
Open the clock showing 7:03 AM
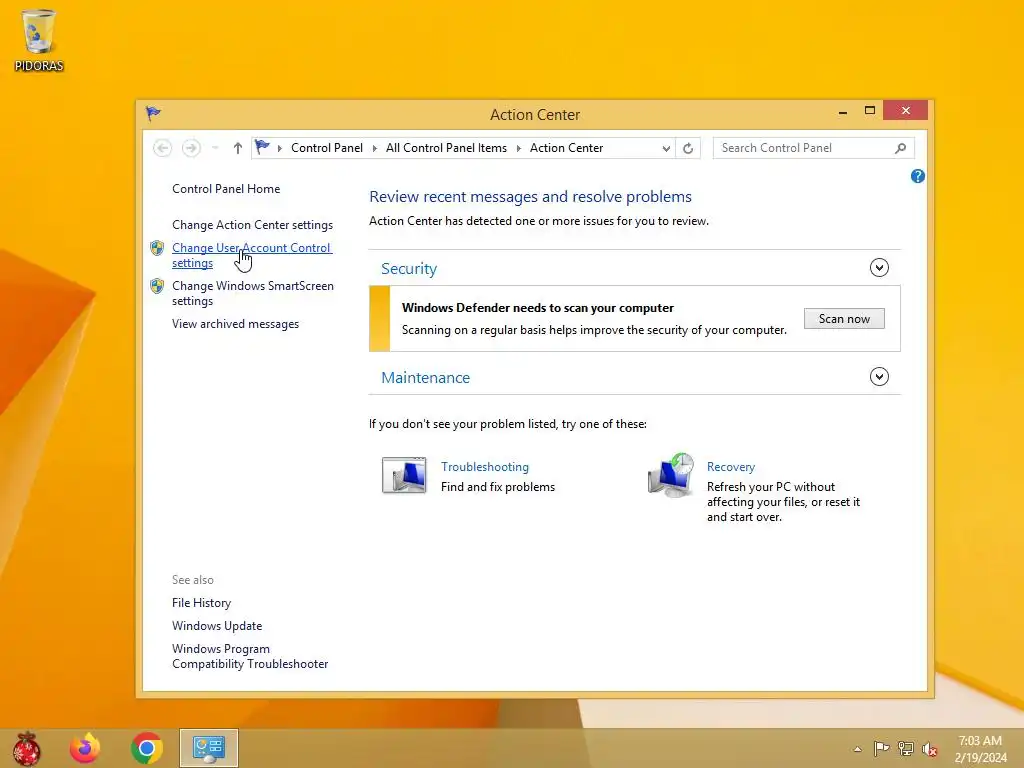coord(980,749)
